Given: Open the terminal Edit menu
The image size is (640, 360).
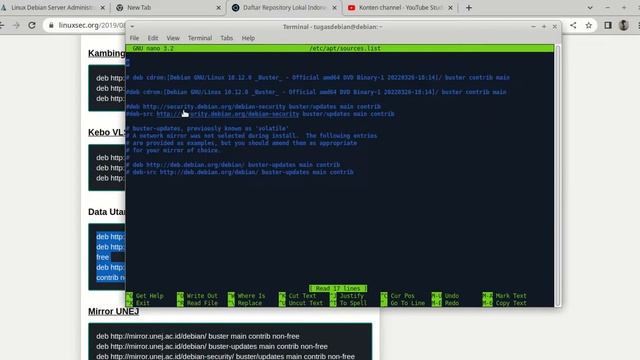Looking at the screenshot, I should (153, 38).
